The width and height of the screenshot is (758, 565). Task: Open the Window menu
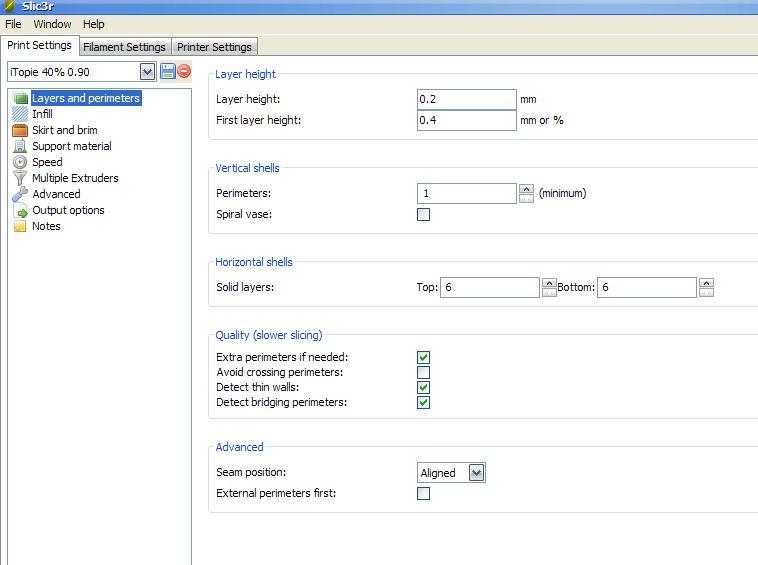point(52,24)
